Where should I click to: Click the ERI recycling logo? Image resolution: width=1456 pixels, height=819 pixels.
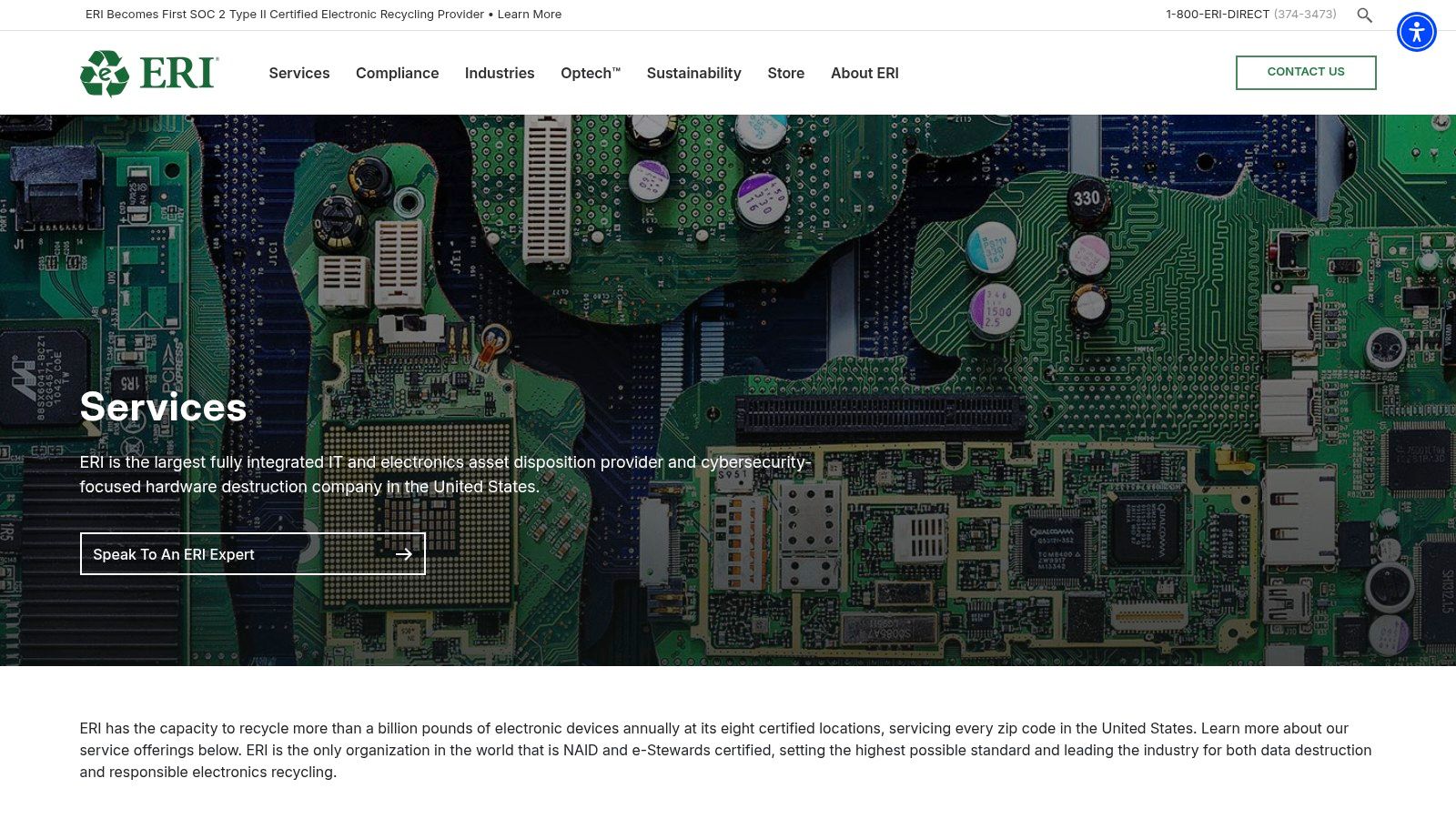tap(149, 73)
